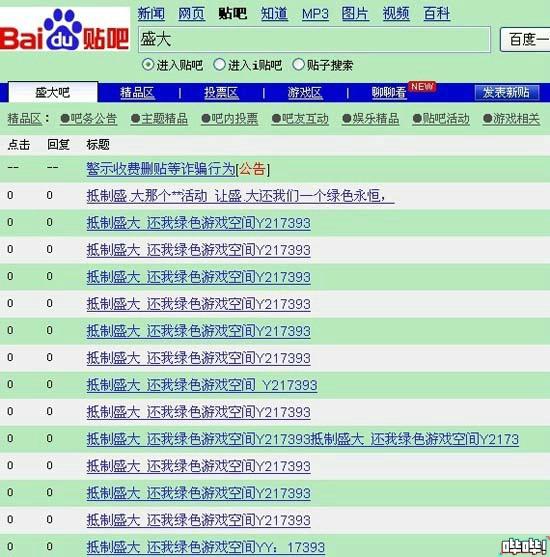Screen dimensions: 550x557
Task: Click the 回复 column header
Action: (x=58, y=145)
